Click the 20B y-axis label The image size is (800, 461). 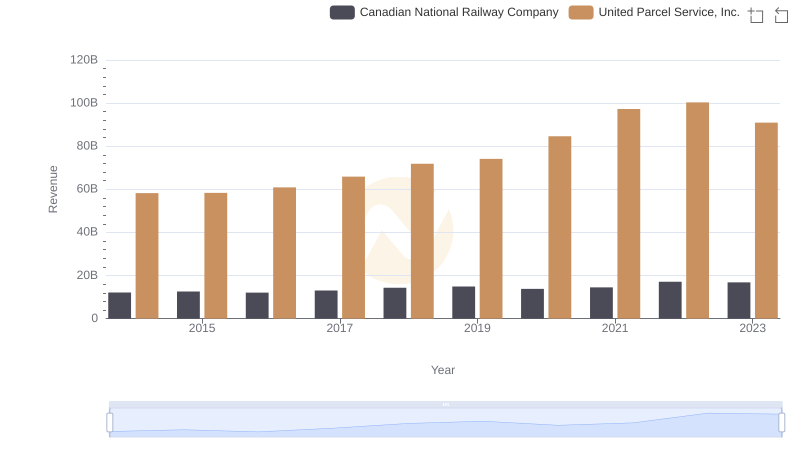click(x=87, y=275)
